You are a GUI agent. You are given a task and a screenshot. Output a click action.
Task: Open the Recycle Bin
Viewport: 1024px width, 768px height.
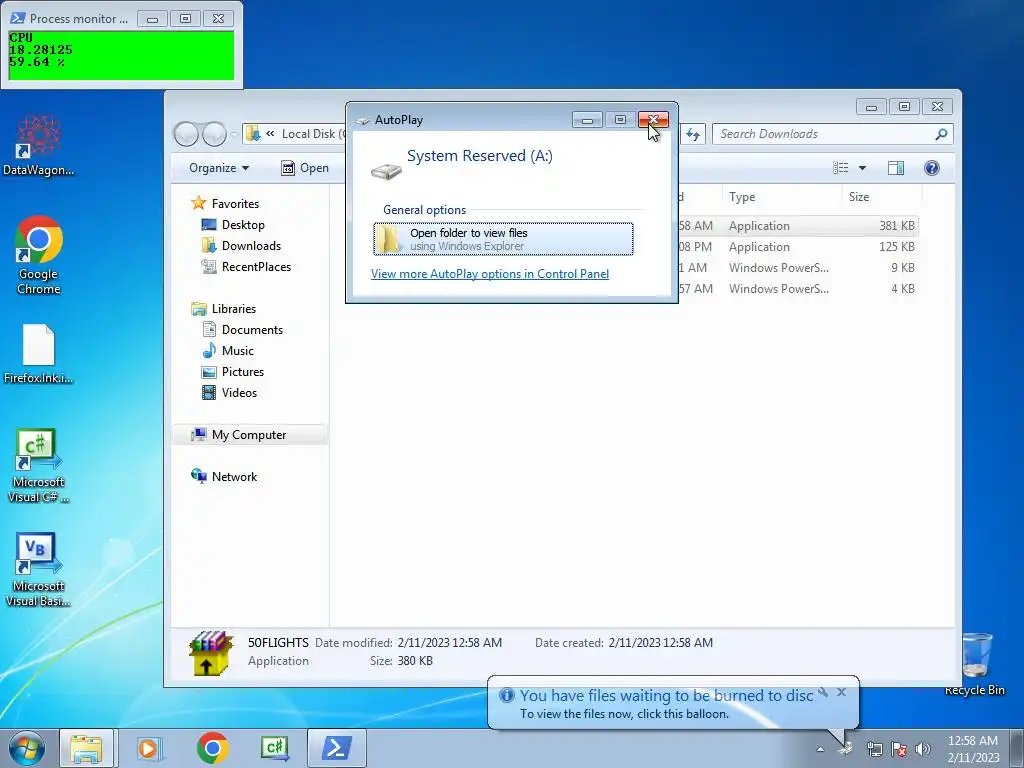[x=975, y=663]
